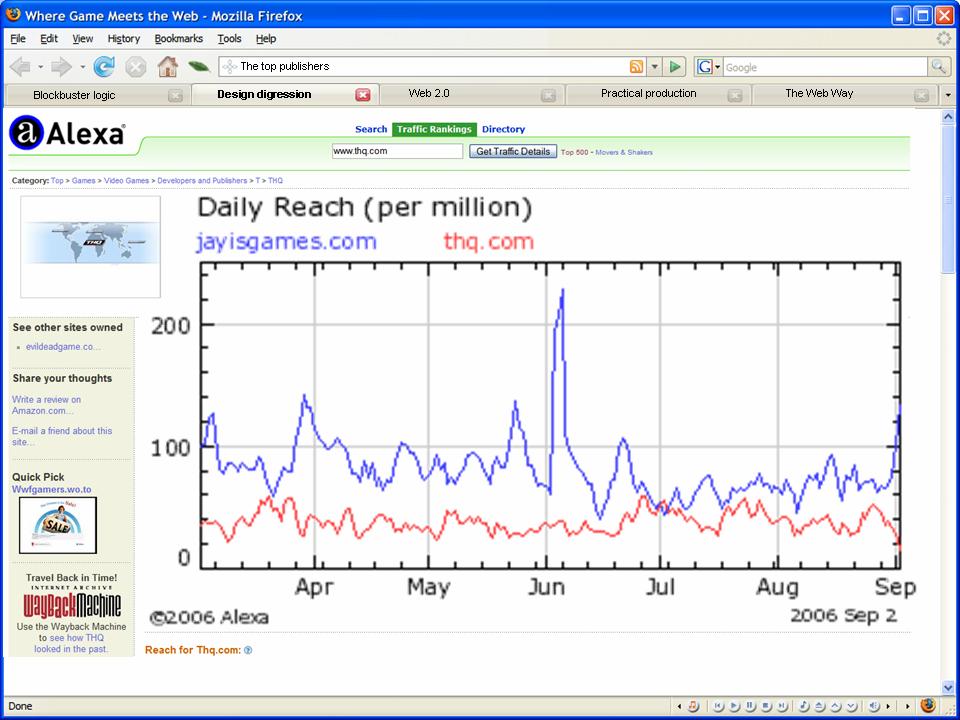Click the black arrow right of the speaker icon
The height and width of the screenshot is (720, 960).
click(888, 706)
